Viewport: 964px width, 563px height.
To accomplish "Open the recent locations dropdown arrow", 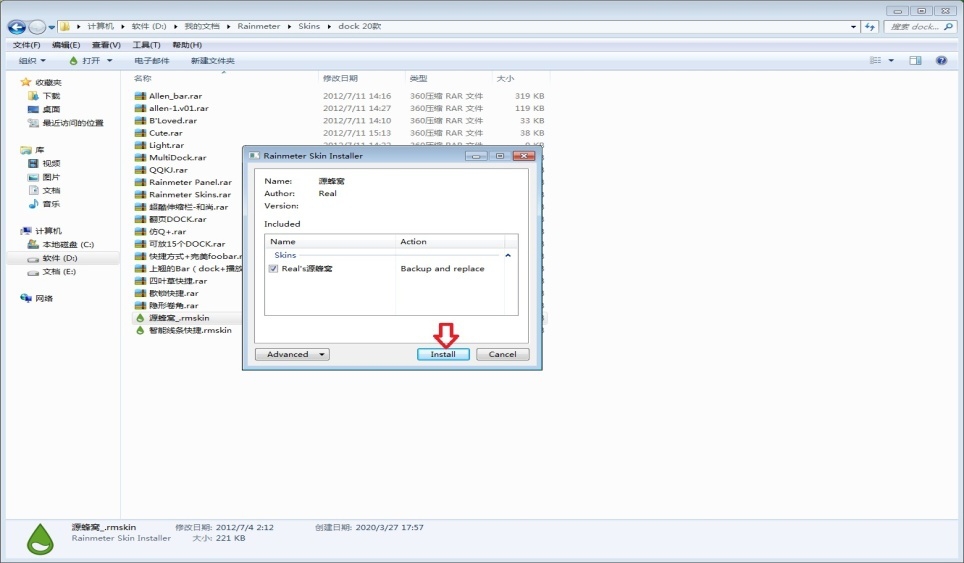I will (x=52, y=27).
